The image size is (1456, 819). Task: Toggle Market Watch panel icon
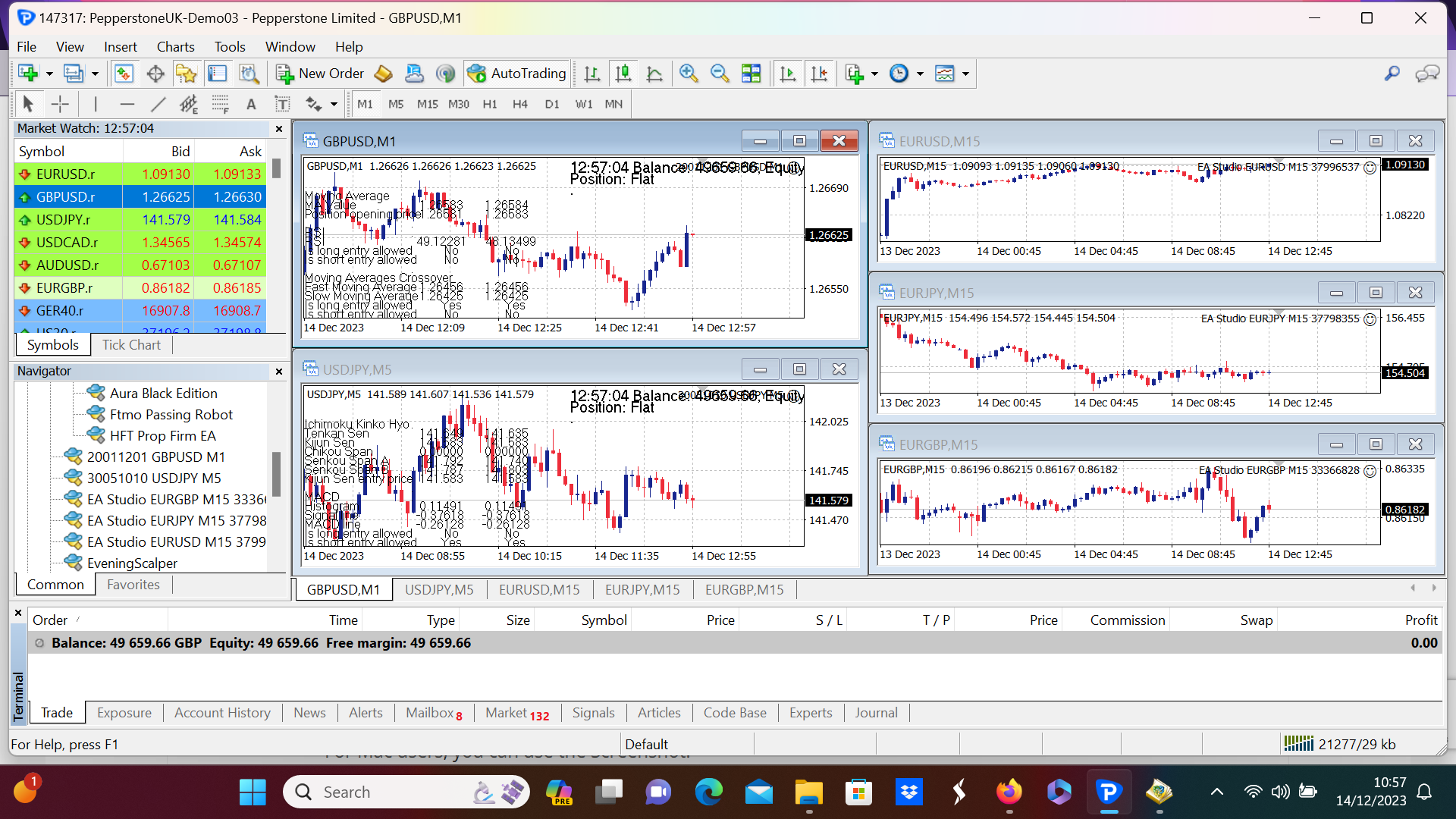click(x=124, y=74)
